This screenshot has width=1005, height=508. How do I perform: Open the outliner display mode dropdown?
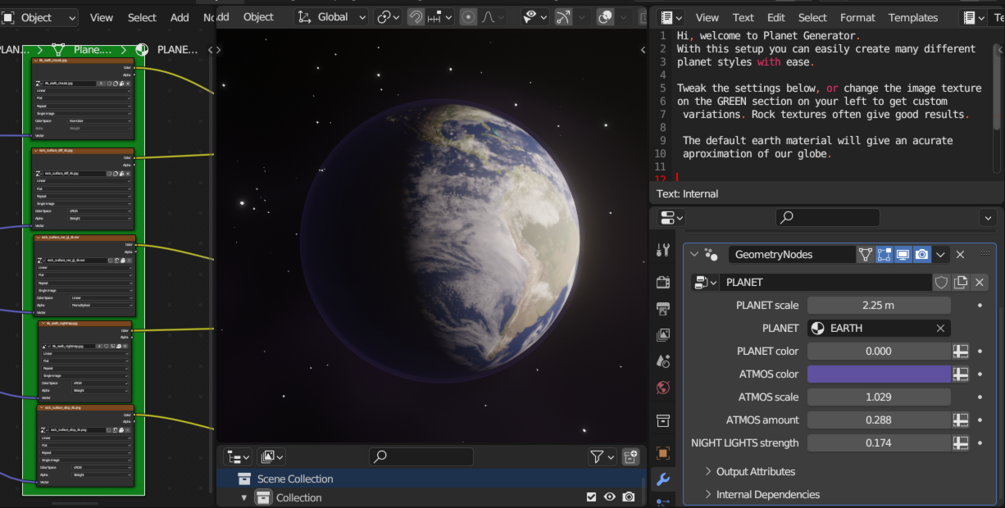pos(271,457)
